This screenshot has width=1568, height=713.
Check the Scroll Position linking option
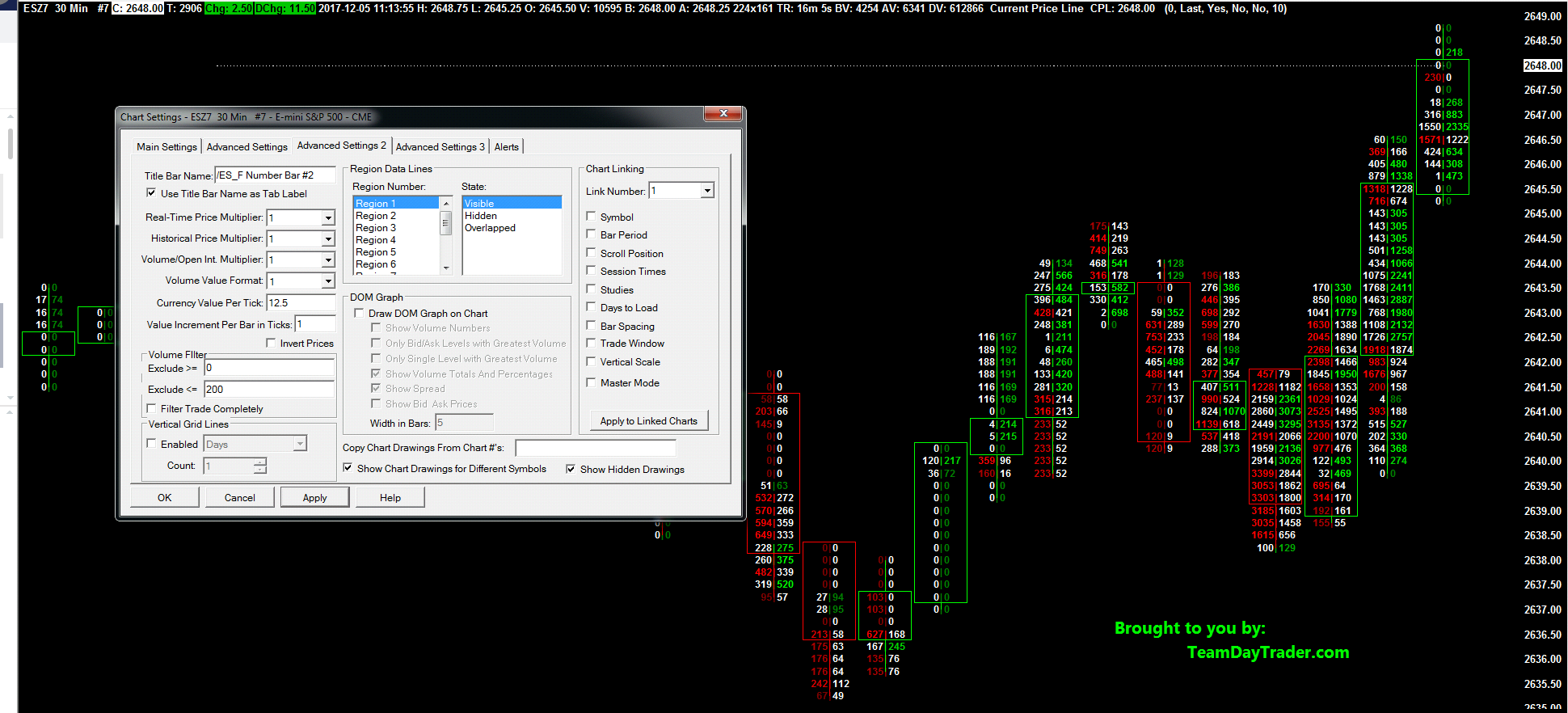coord(591,253)
